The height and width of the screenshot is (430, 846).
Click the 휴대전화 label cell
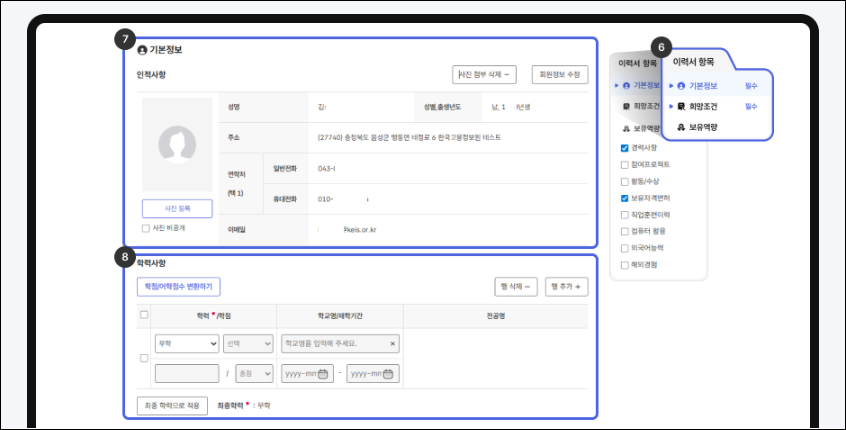(285, 199)
